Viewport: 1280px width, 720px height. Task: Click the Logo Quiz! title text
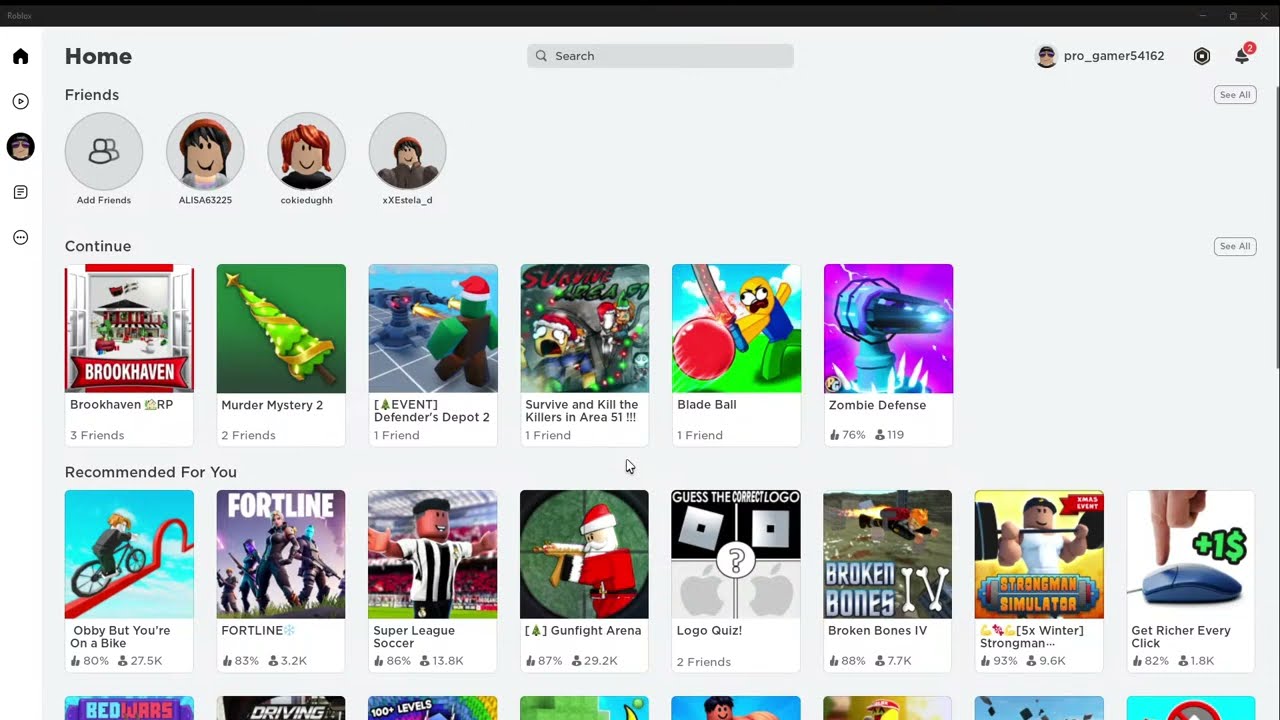(x=709, y=631)
